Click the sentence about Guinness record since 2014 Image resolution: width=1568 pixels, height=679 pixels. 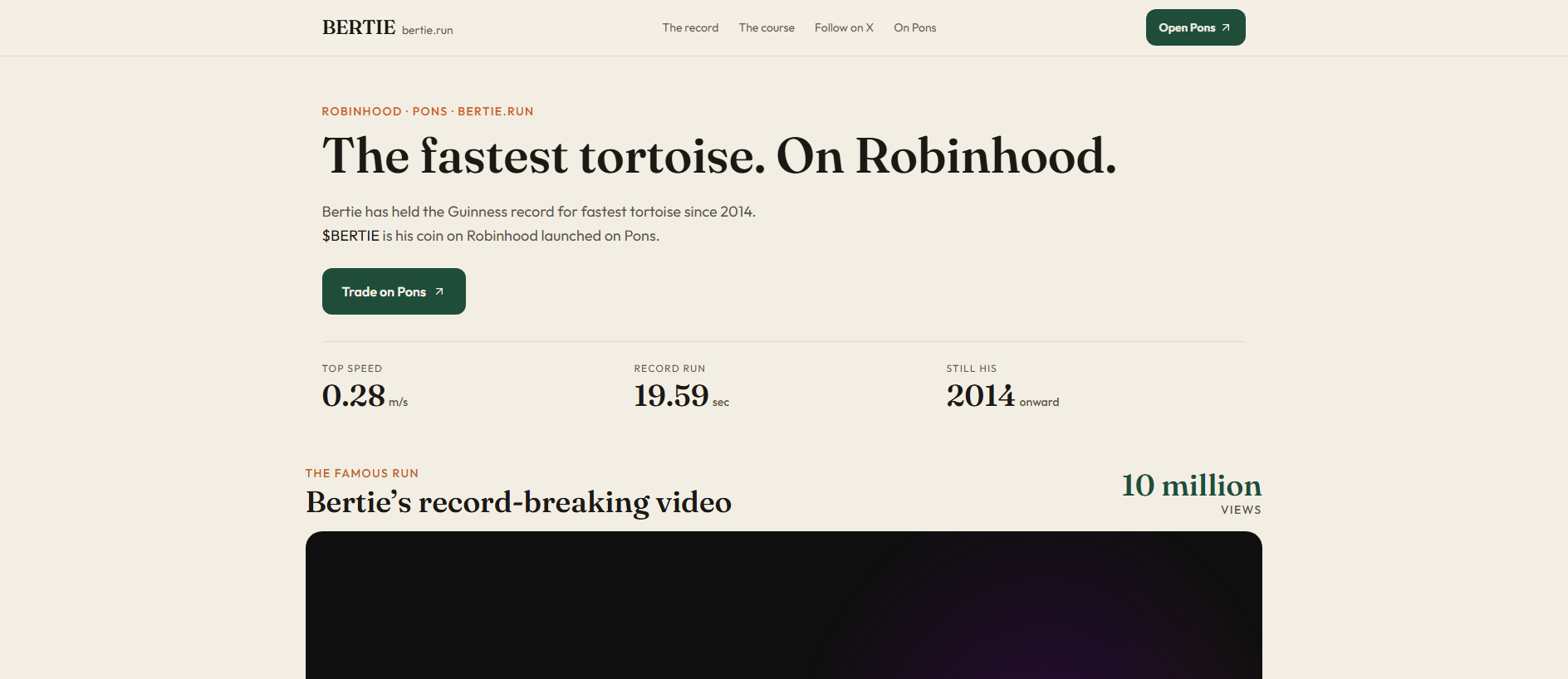pyautogui.click(x=539, y=212)
